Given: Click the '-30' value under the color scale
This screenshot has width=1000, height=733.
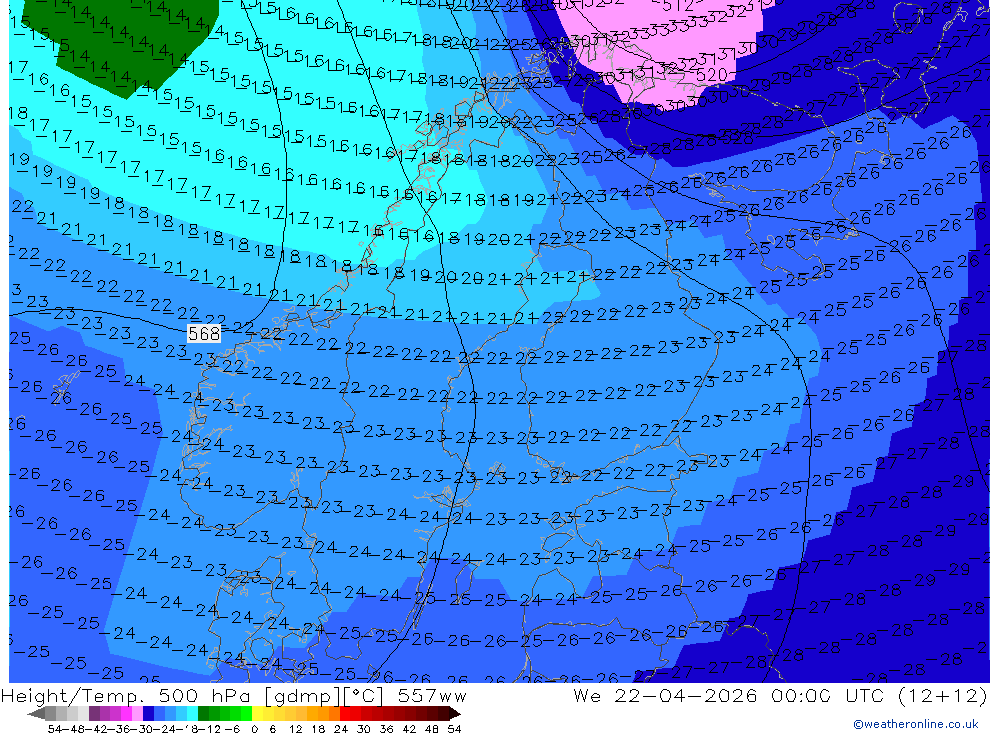Looking at the screenshot, I should point(143,729).
